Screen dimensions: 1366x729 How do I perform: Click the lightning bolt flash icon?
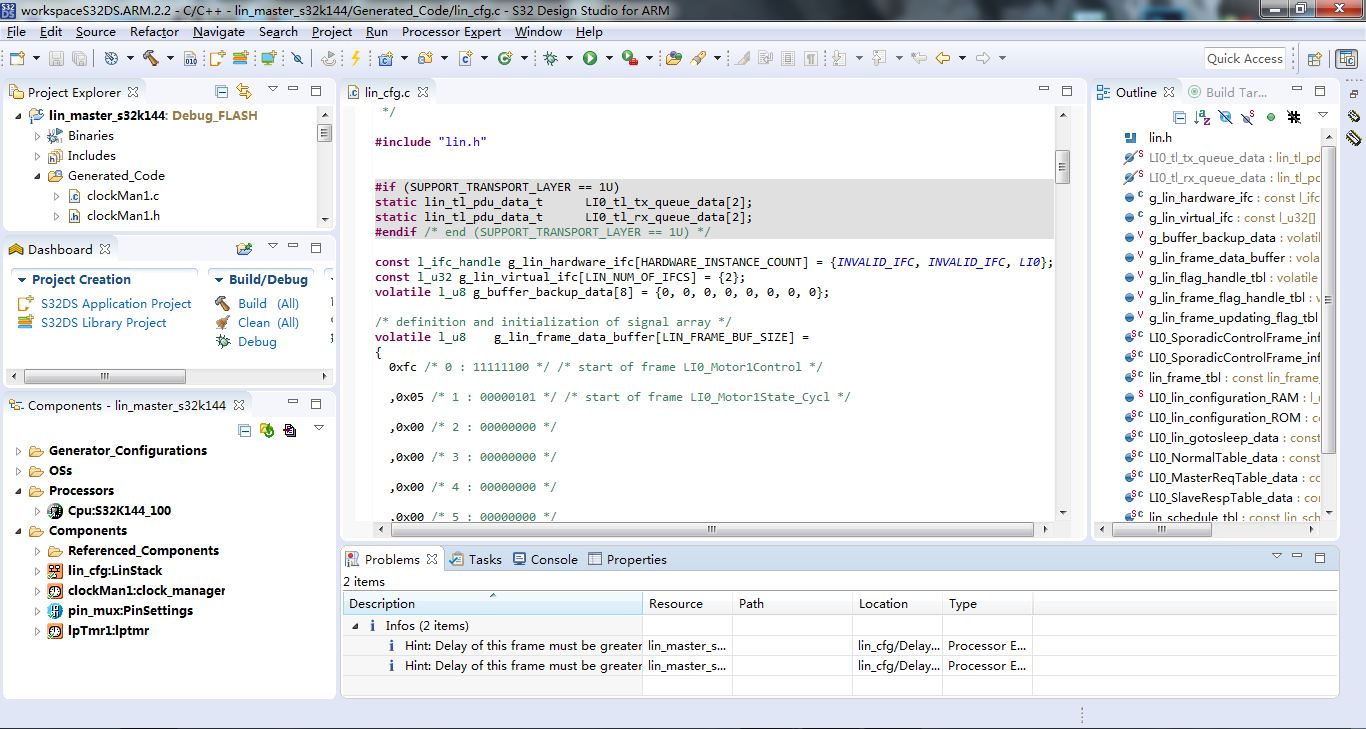pyautogui.click(x=355, y=58)
